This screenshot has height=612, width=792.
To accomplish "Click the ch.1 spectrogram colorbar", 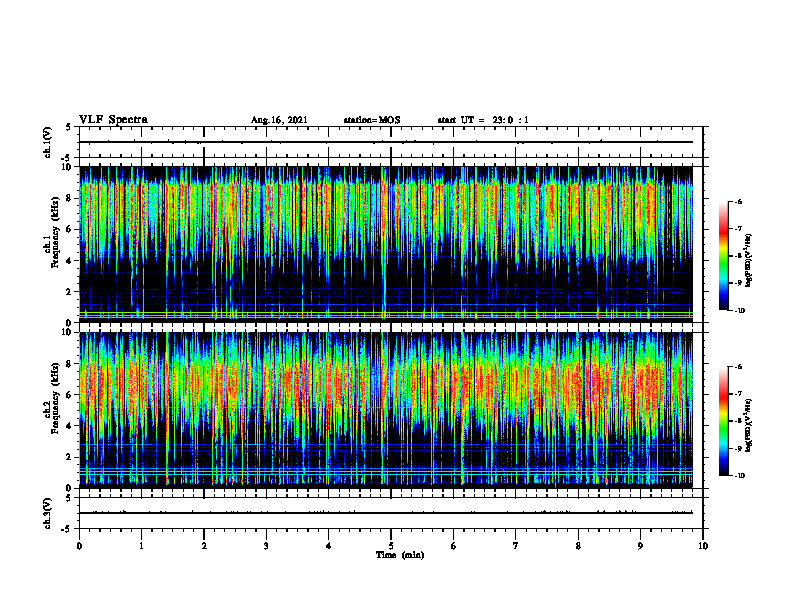I will [723, 256].
